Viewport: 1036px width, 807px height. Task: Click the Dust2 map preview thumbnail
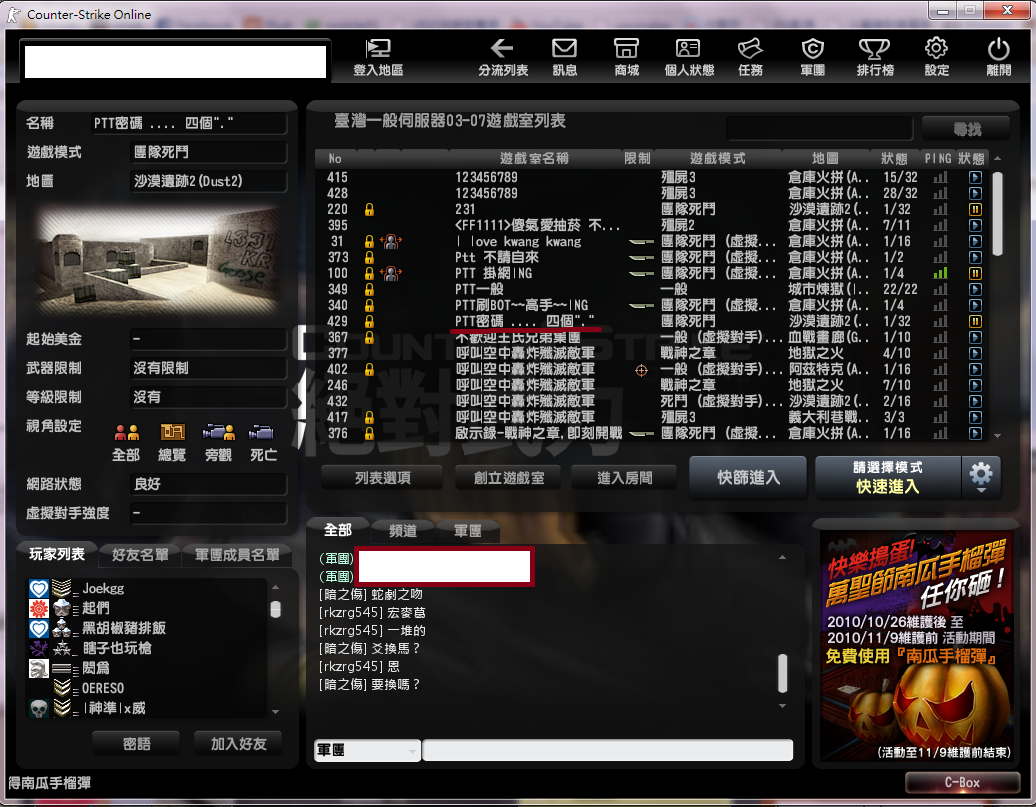click(x=159, y=259)
